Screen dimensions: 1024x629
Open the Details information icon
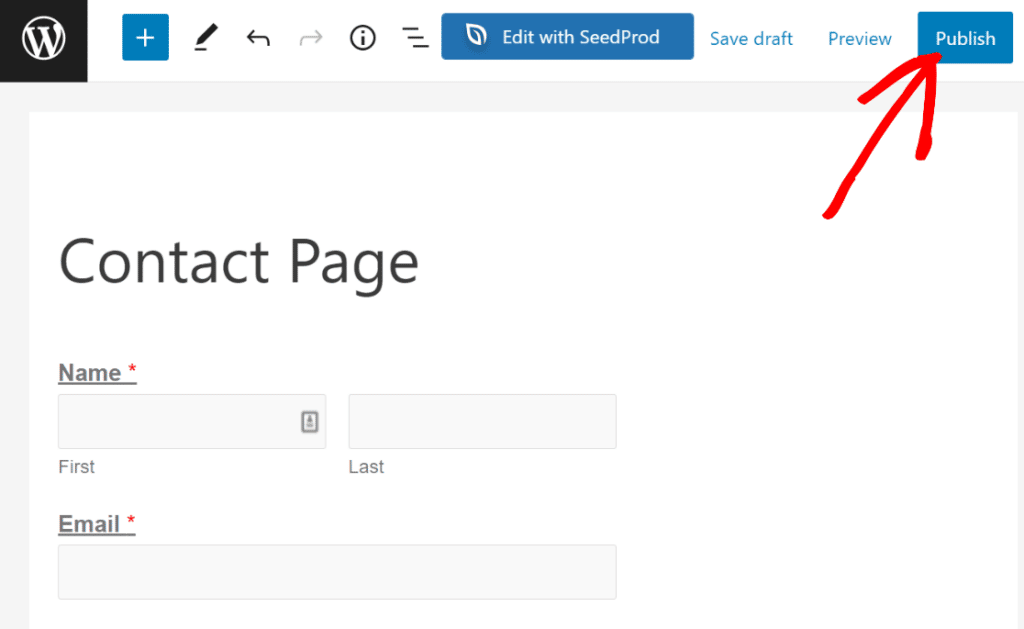(x=362, y=37)
